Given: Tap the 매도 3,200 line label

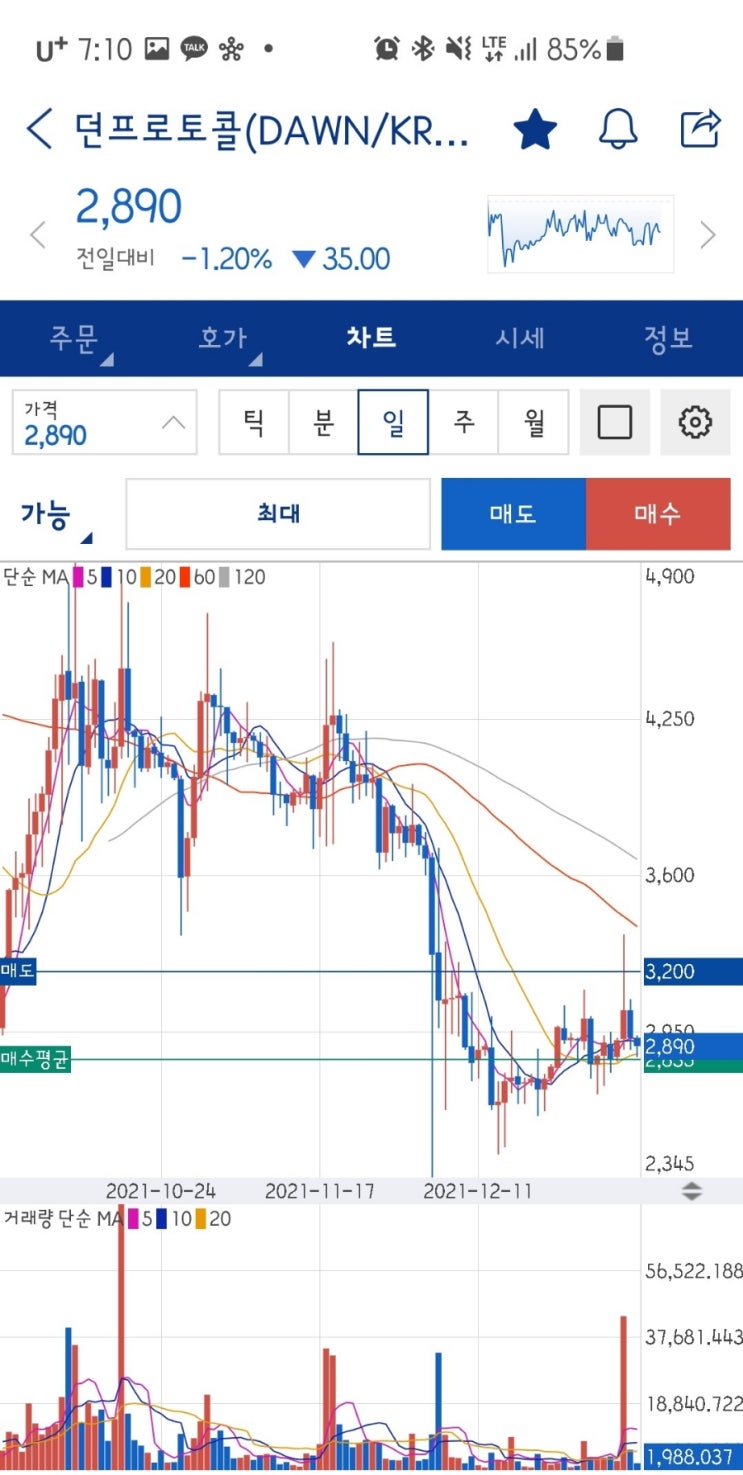Looking at the screenshot, I should pos(18,971).
